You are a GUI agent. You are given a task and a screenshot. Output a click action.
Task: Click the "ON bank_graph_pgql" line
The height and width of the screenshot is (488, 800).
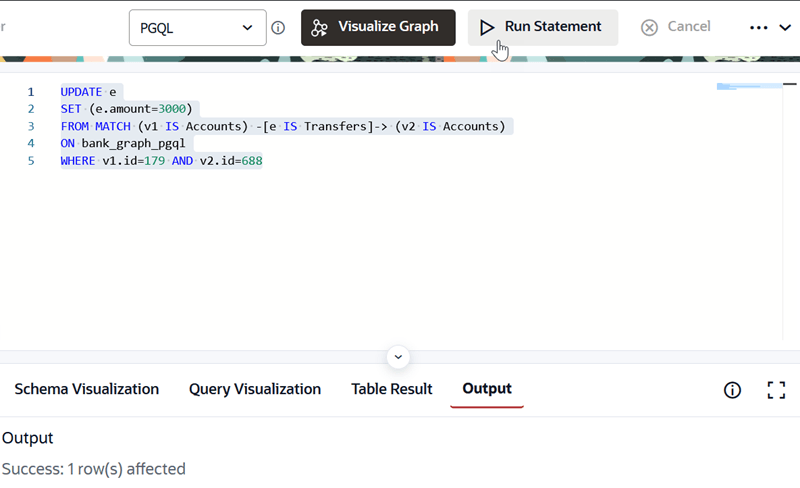[x=123, y=143]
